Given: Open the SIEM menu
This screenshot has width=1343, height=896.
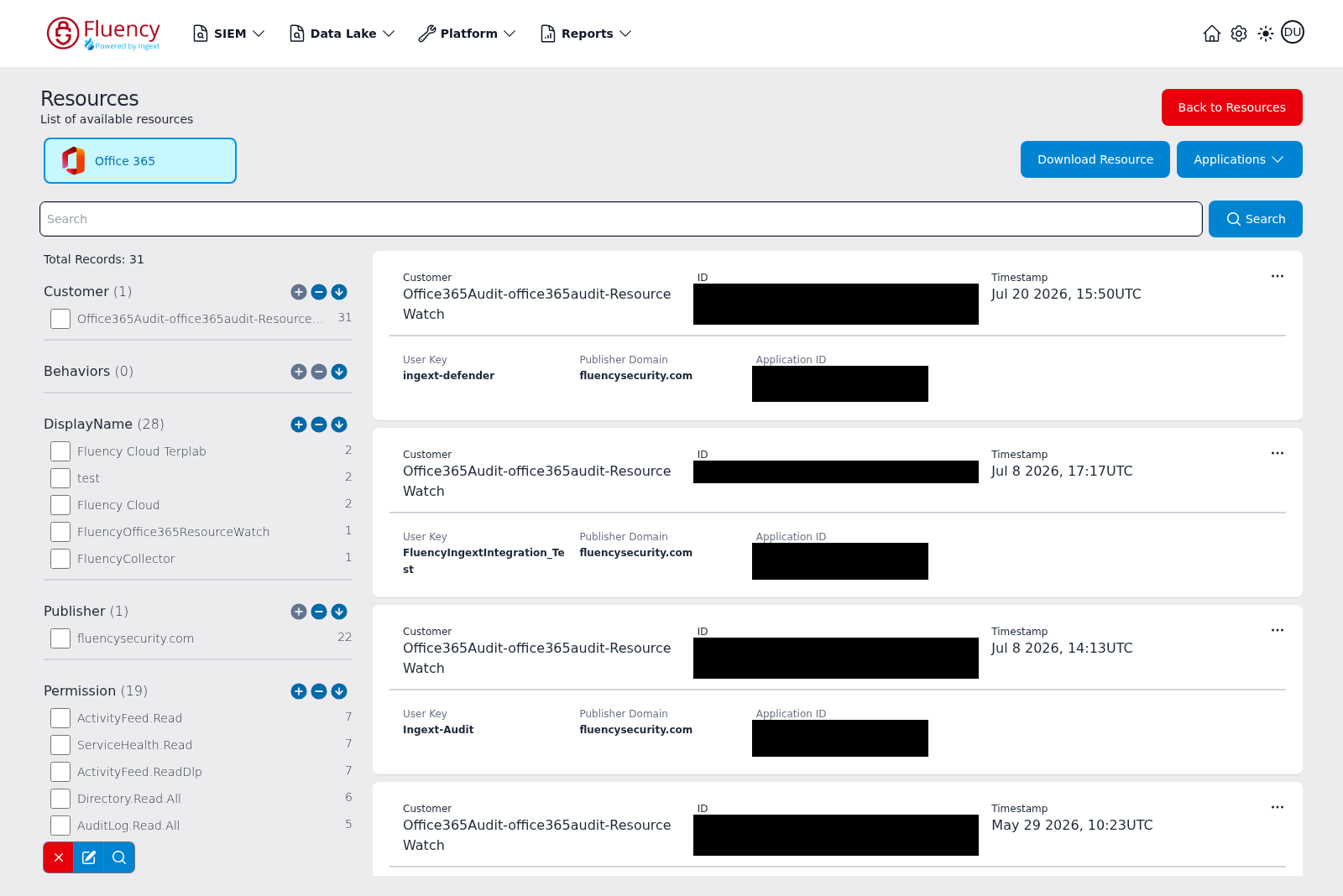Looking at the screenshot, I should pos(228,34).
